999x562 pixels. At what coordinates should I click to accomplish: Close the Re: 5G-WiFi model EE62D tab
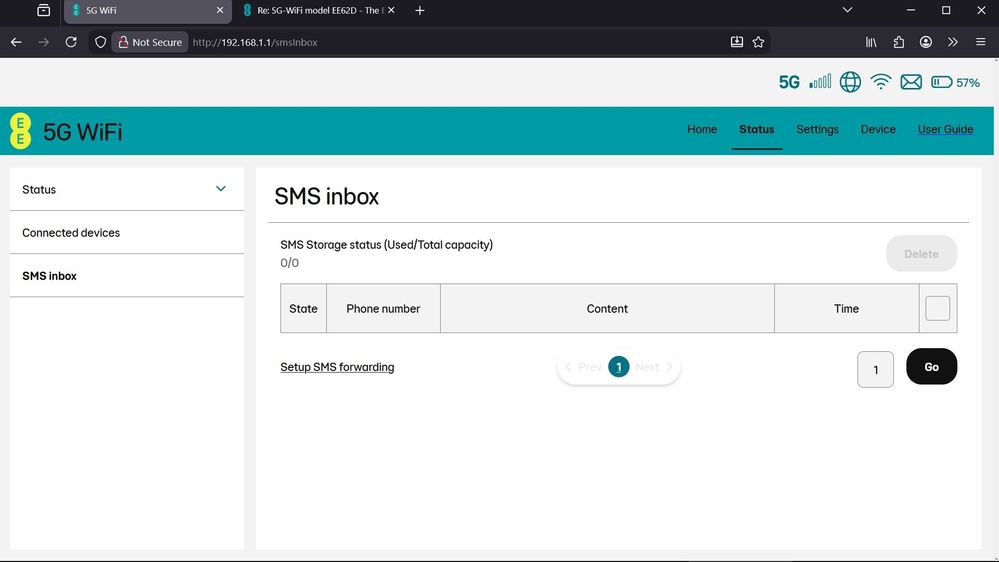coord(391,10)
